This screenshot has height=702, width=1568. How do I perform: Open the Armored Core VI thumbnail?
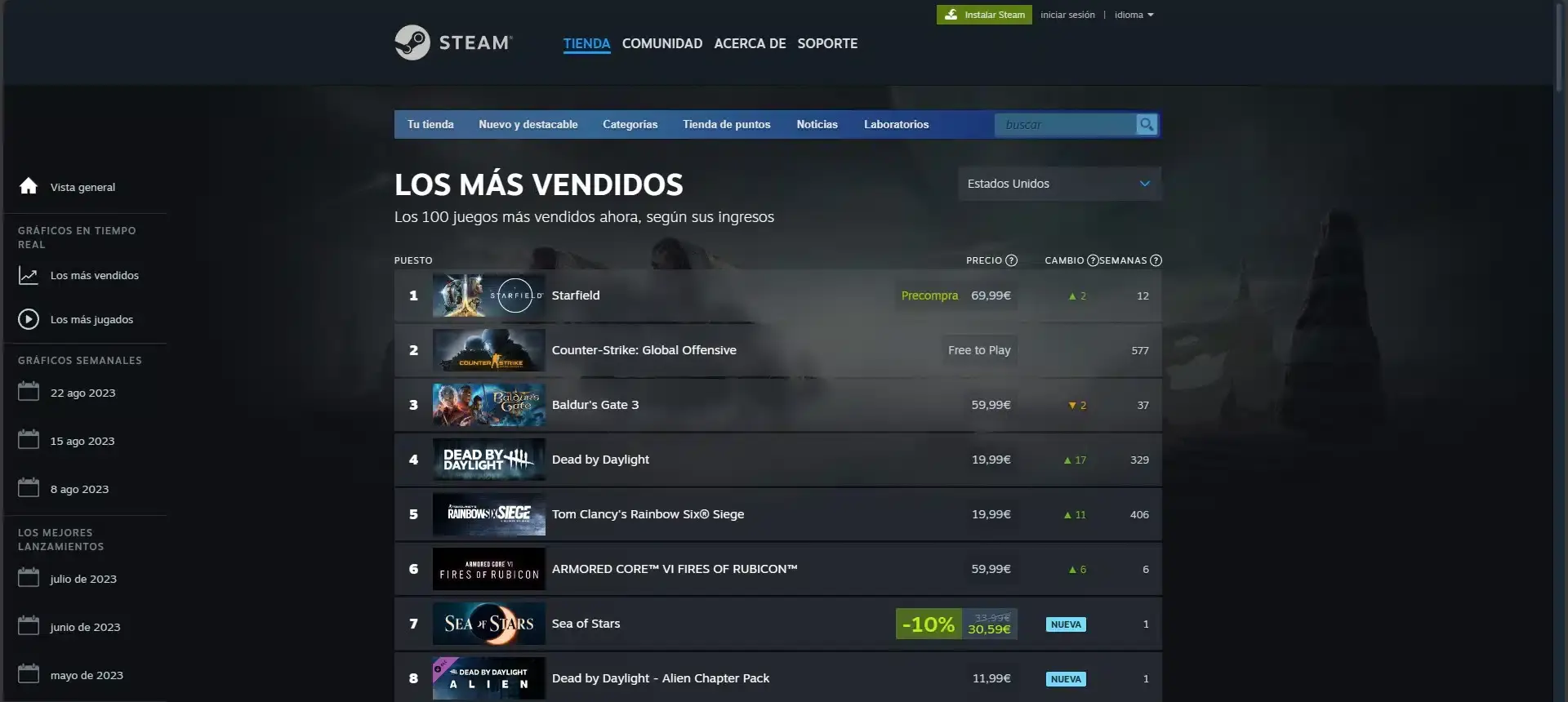[x=488, y=569]
